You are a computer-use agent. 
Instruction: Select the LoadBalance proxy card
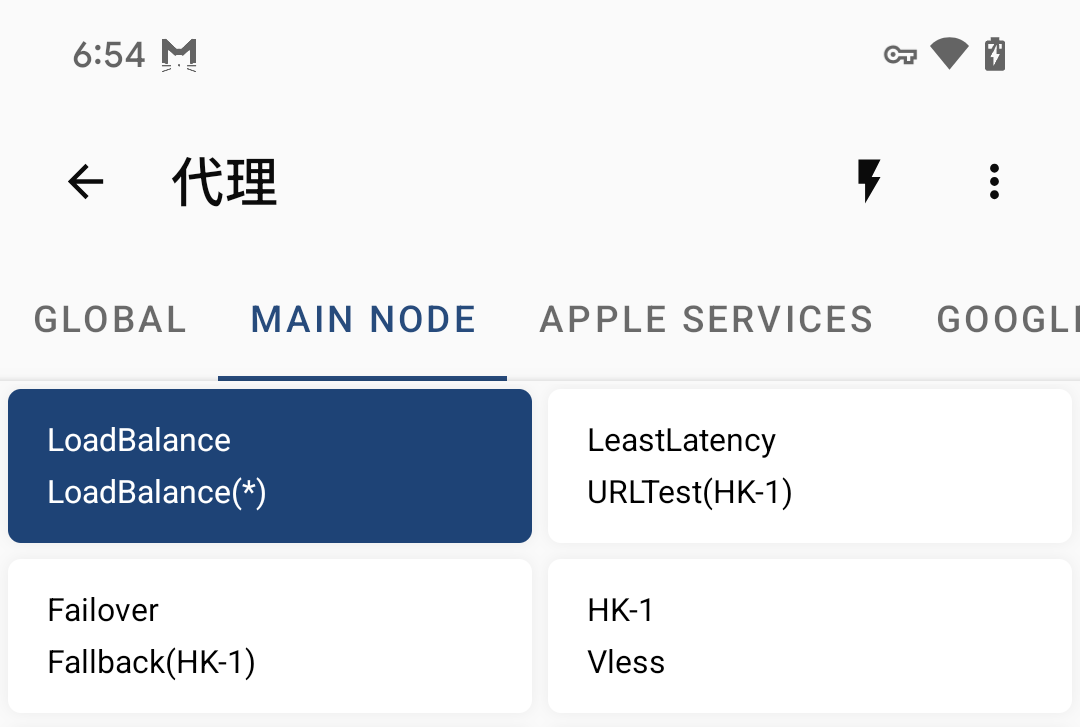coord(270,466)
